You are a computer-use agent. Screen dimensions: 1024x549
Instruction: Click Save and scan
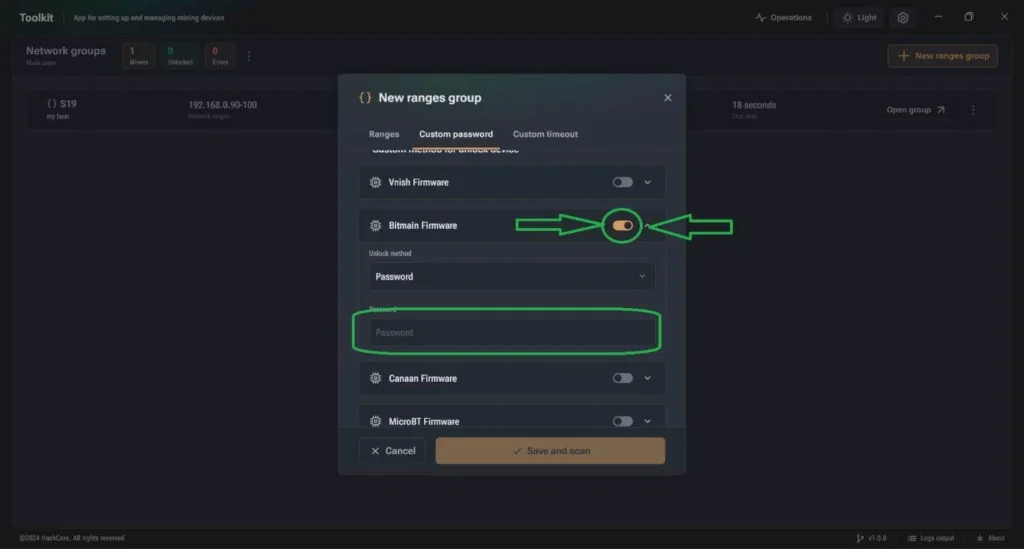[x=551, y=451]
